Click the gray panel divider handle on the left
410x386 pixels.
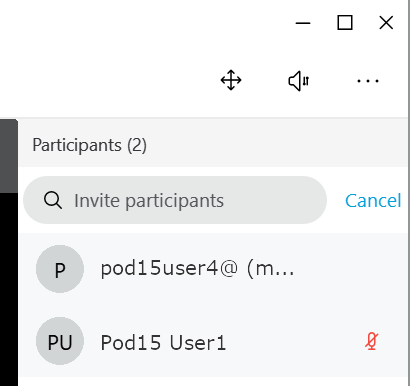[9, 156]
